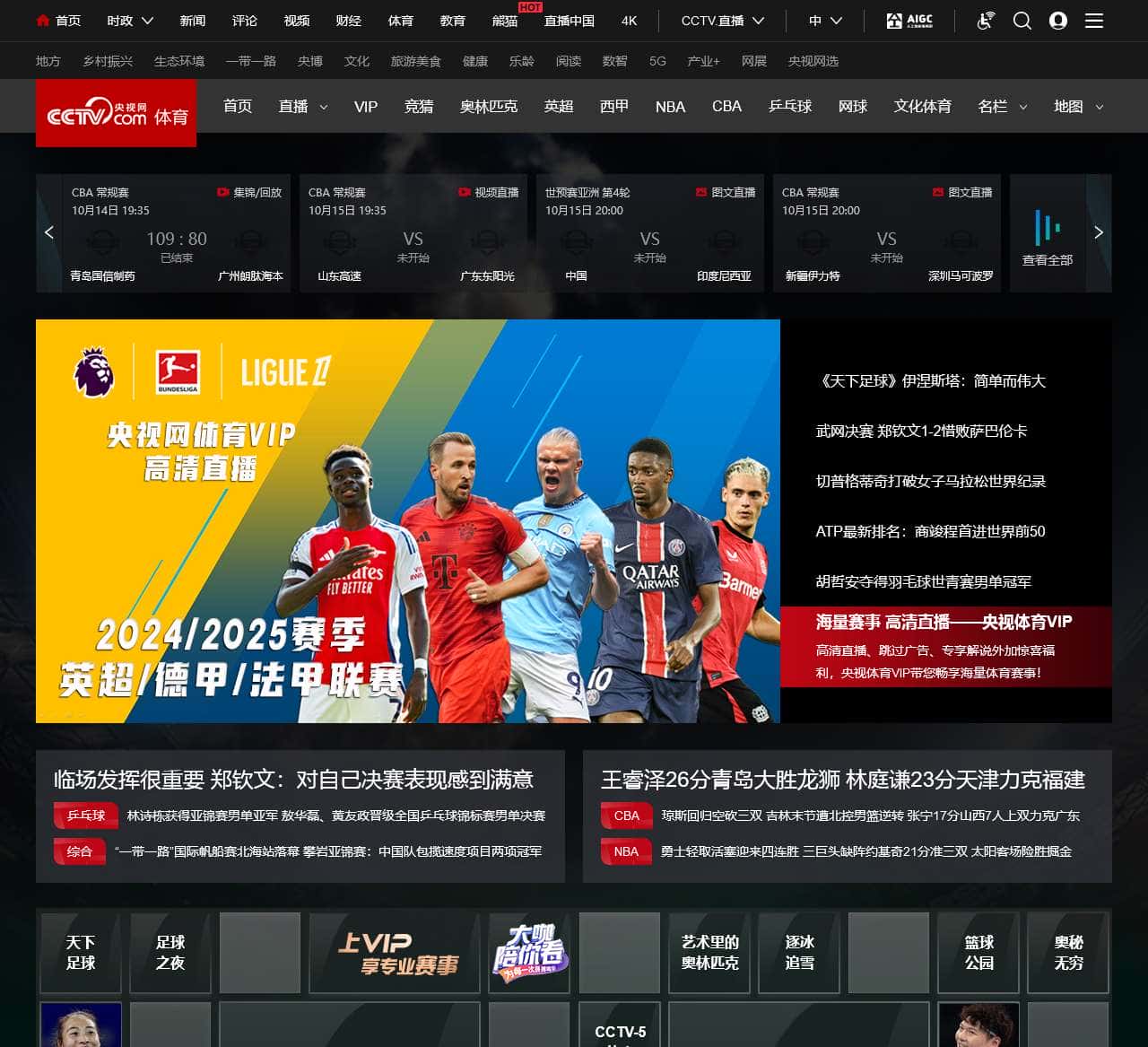Open ATP最新排名 商竣程 headline
This screenshot has width=1148, height=1047.
(x=930, y=532)
